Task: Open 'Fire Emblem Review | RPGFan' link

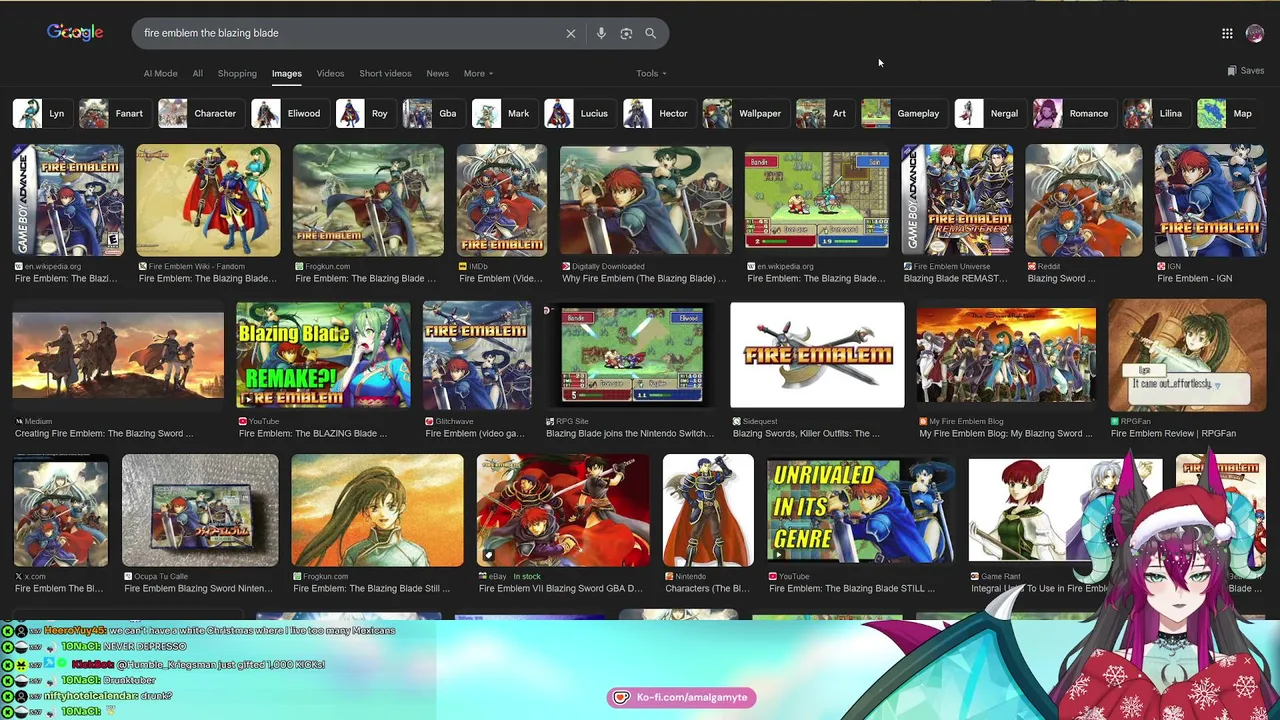Action: coord(1173,433)
